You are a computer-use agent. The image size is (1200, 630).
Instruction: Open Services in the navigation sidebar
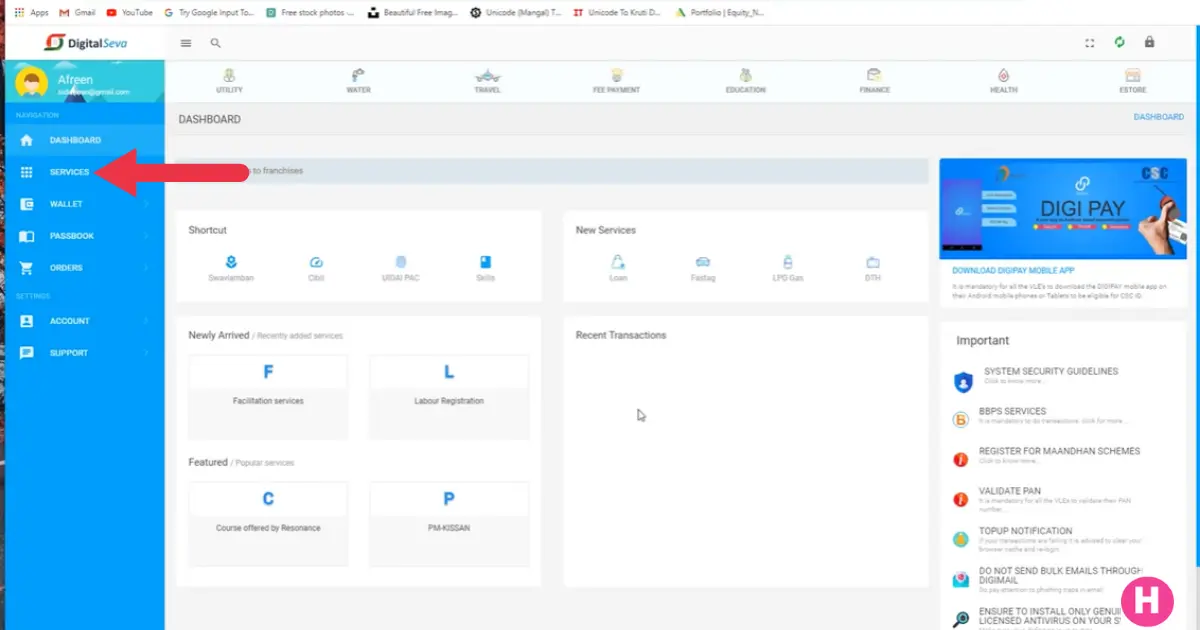pos(69,172)
